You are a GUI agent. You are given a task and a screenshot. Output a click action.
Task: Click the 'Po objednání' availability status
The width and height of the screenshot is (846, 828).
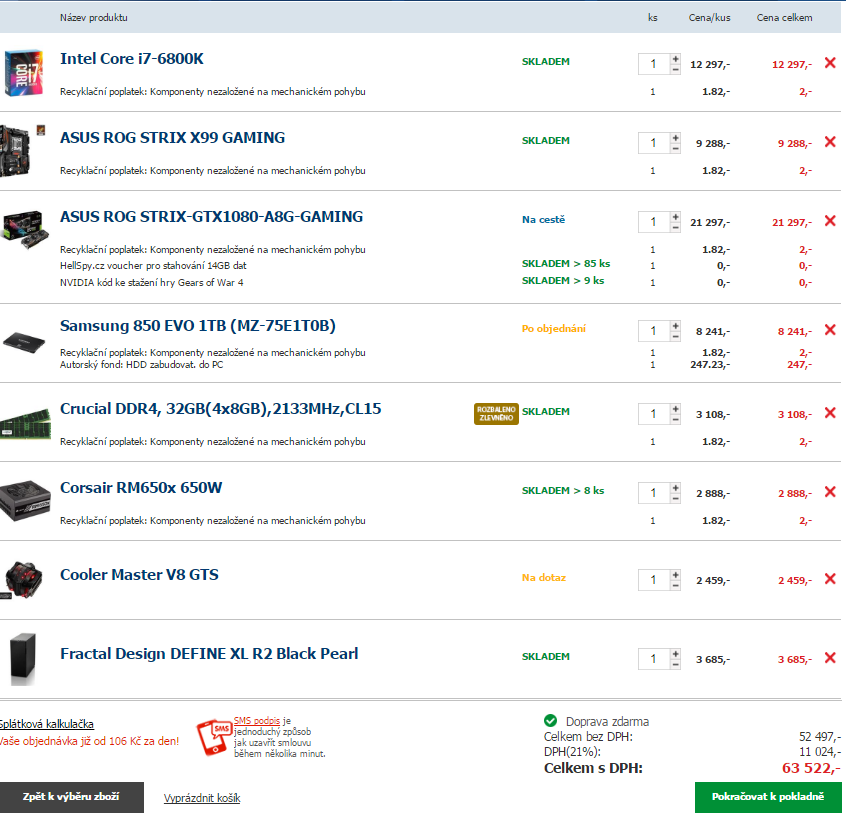tap(554, 329)
